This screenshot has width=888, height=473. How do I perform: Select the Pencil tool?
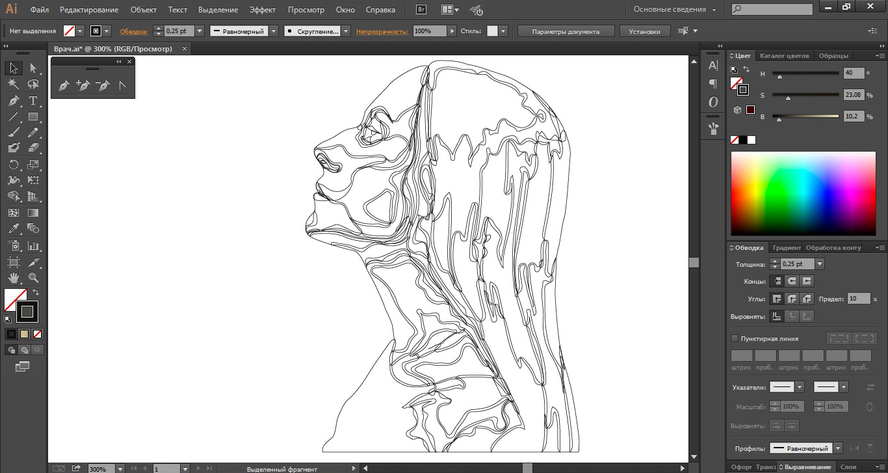click(33, 133)
